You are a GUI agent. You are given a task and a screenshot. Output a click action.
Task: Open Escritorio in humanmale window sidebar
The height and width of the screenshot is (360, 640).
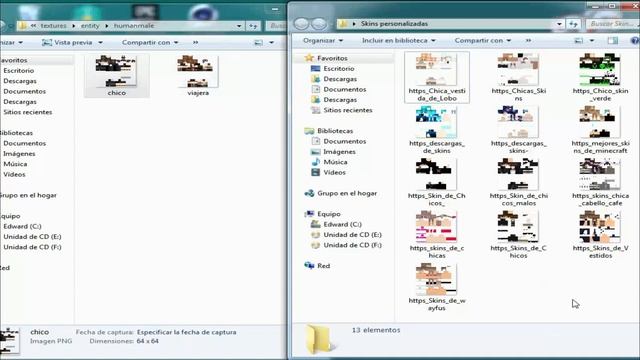pyautogui.click(x=18, y=71)
